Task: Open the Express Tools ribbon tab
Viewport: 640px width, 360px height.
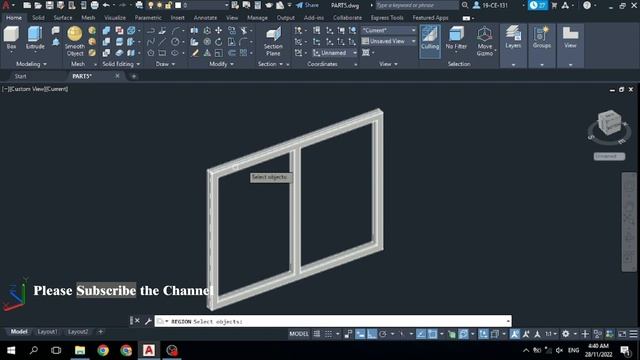Action: pos(387,18)
